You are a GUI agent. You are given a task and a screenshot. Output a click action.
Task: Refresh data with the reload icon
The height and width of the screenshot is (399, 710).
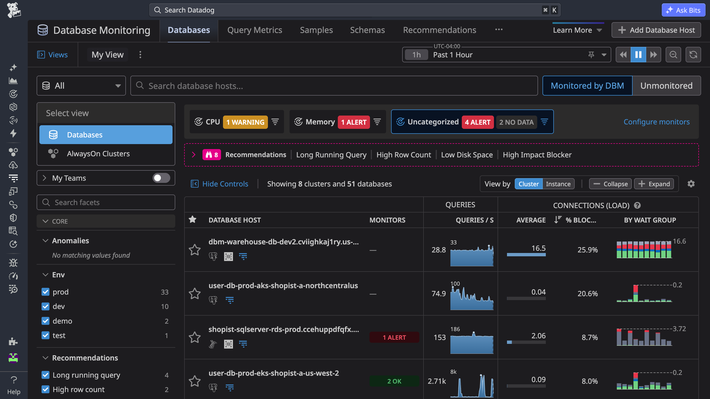point(693,55)
